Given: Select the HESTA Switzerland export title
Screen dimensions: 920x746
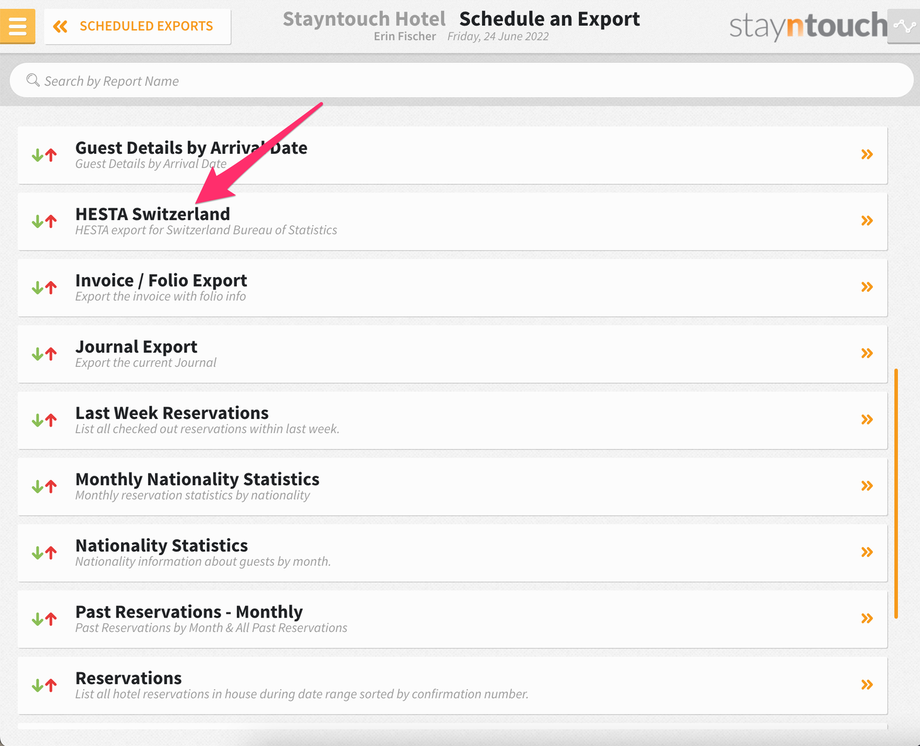Looking at the screenshot, I should click(x=153, y=214).
